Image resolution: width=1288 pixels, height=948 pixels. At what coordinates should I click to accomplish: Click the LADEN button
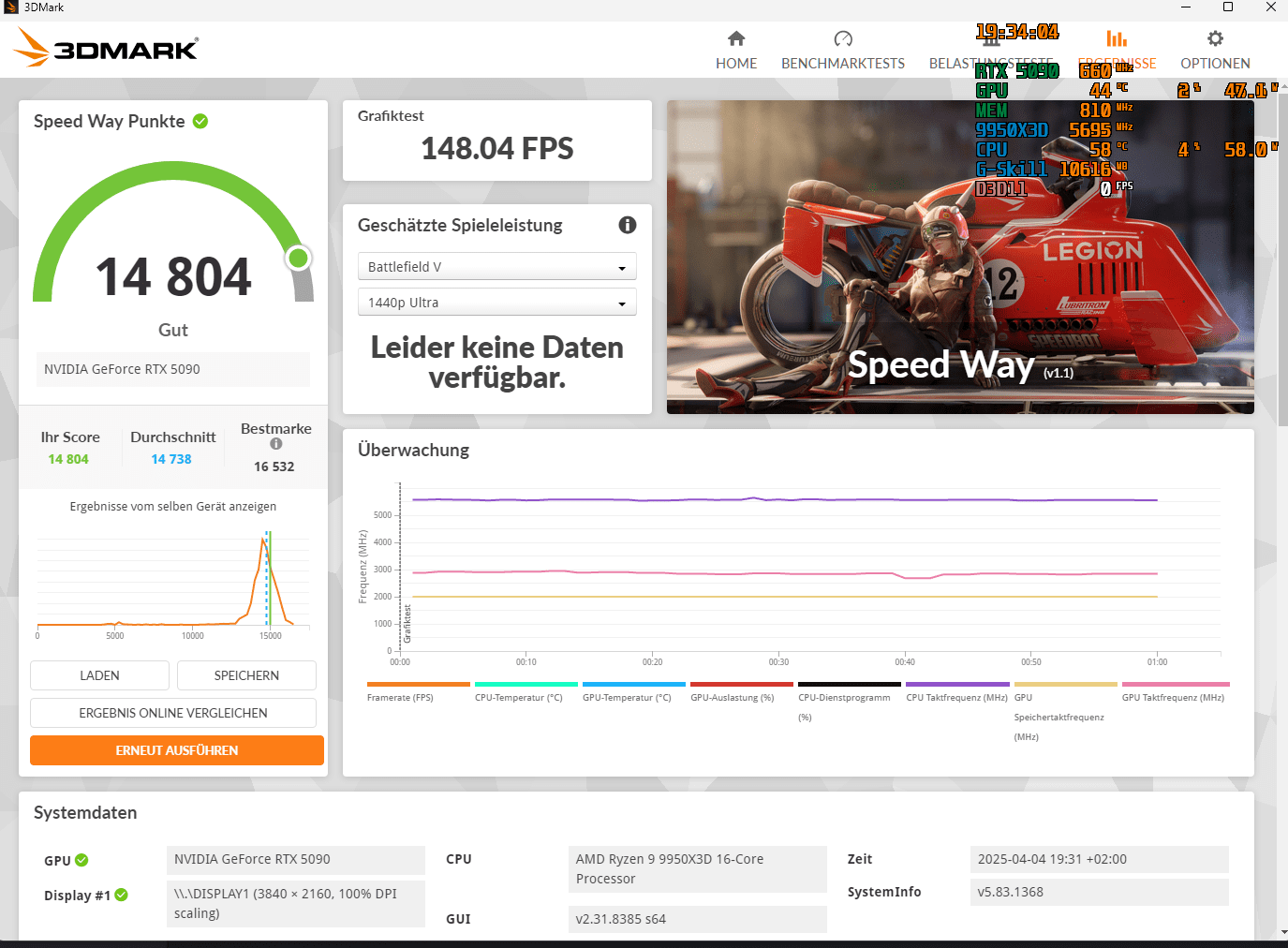[x=99, y=675]
